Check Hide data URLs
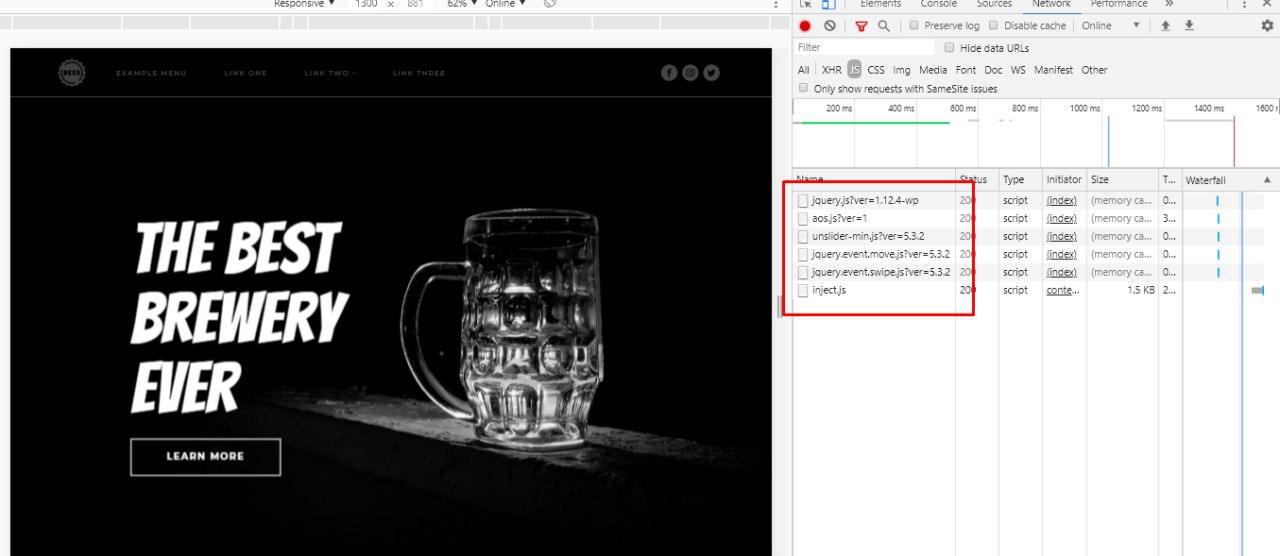The width and height of the screenshot is (1280, 556). coord(949,48)
